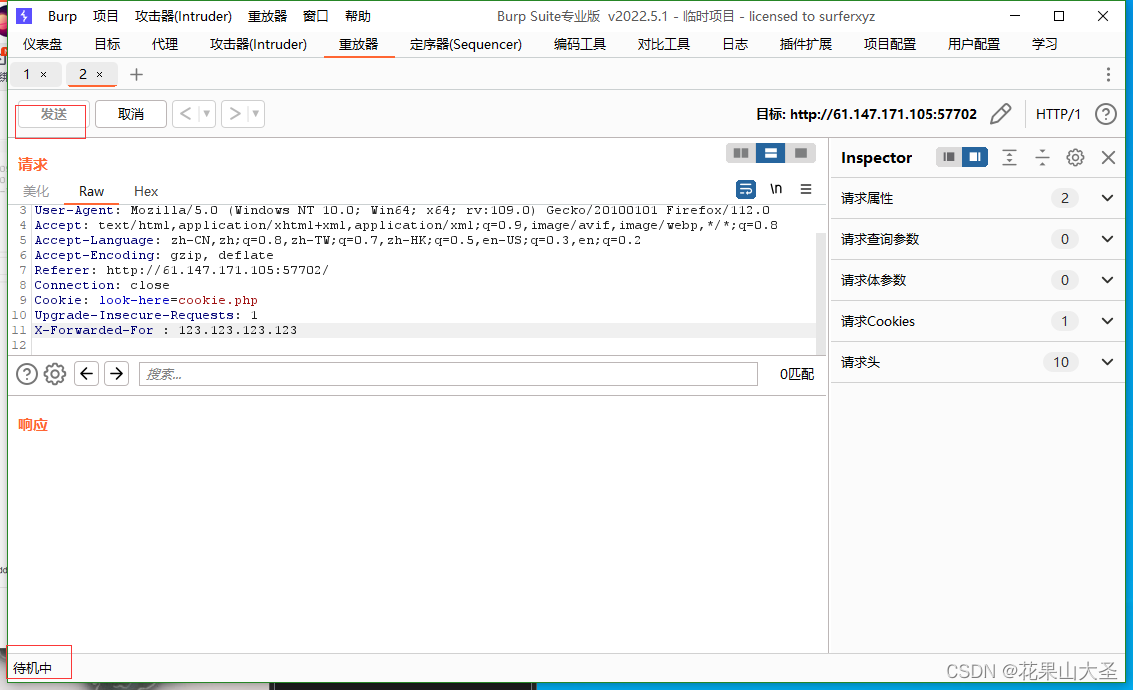
Task: Toggle word wrap in request editor
Action: pos(746,189)
